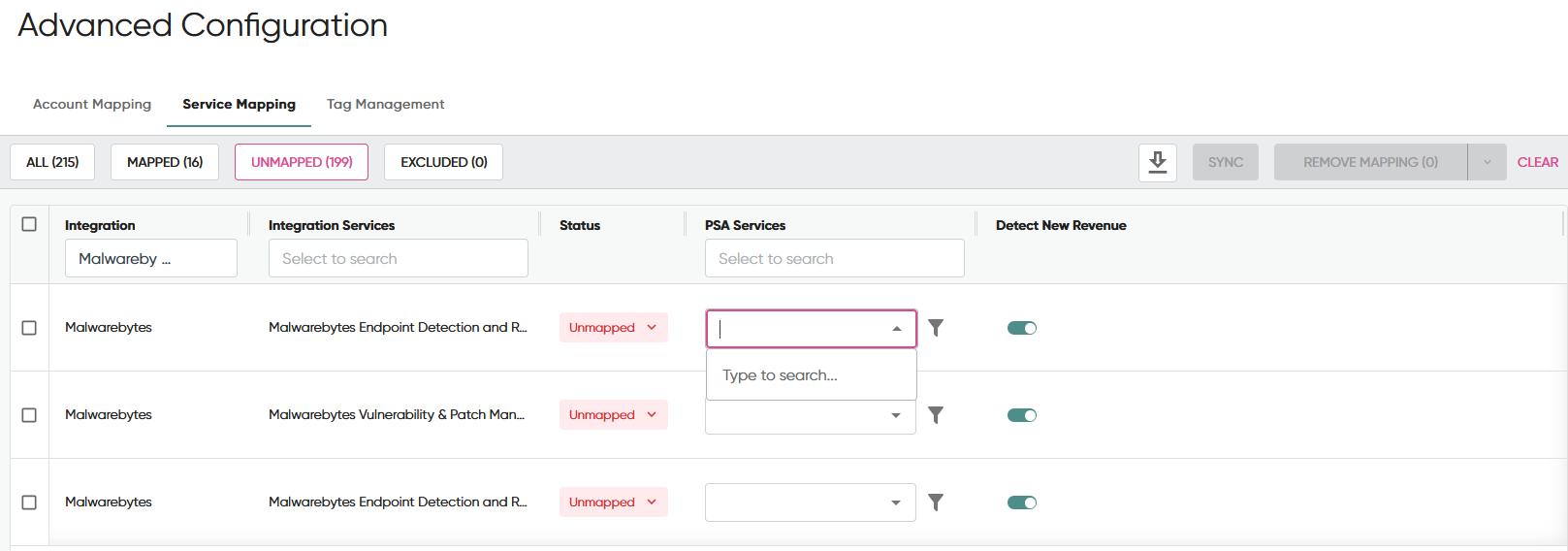Toggle Detect New Revenue for first row
Screen dimensions: 1568x551
1021,328
